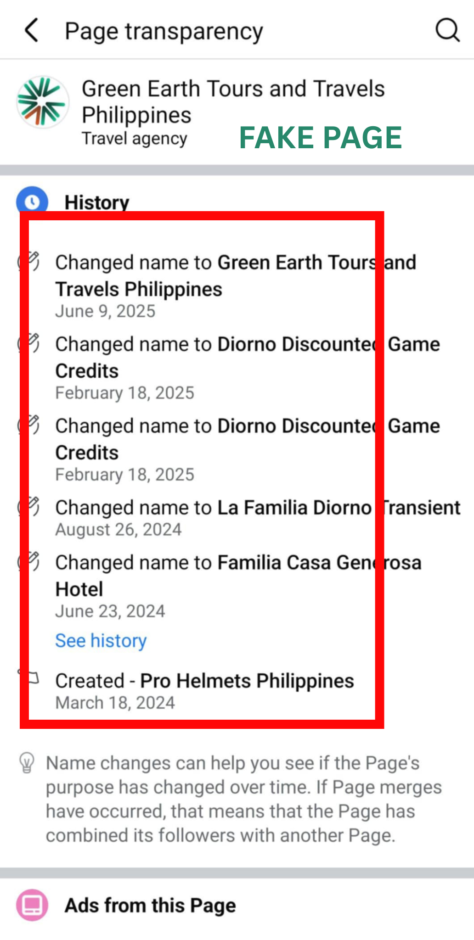This screenshot has width=474, height=940.
Task: Click the flag icon beside Created entry
Action: (x=30, y=678)
